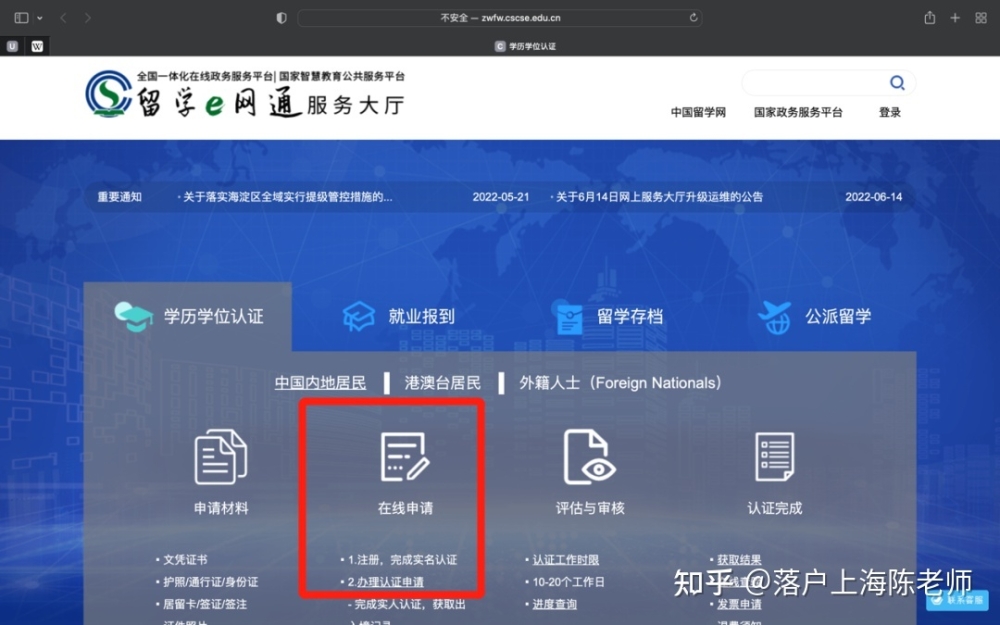Click the 评估与审核 label
1000x625 pixels.
590,508
